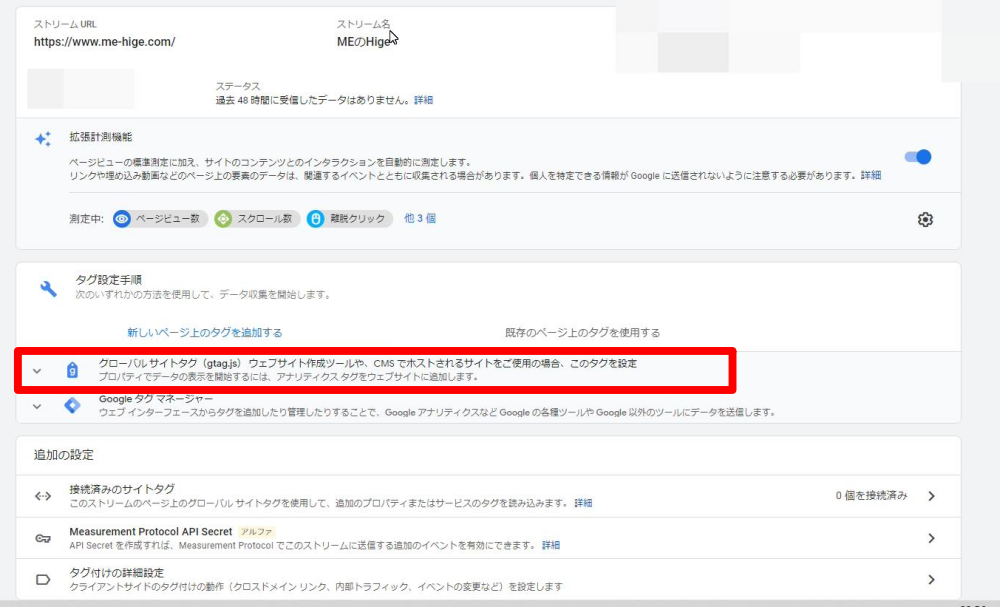Screen dimensions: 1000x607
Task: Select the Google タグ マネージャー title text
Action: (x=156, y=399)
